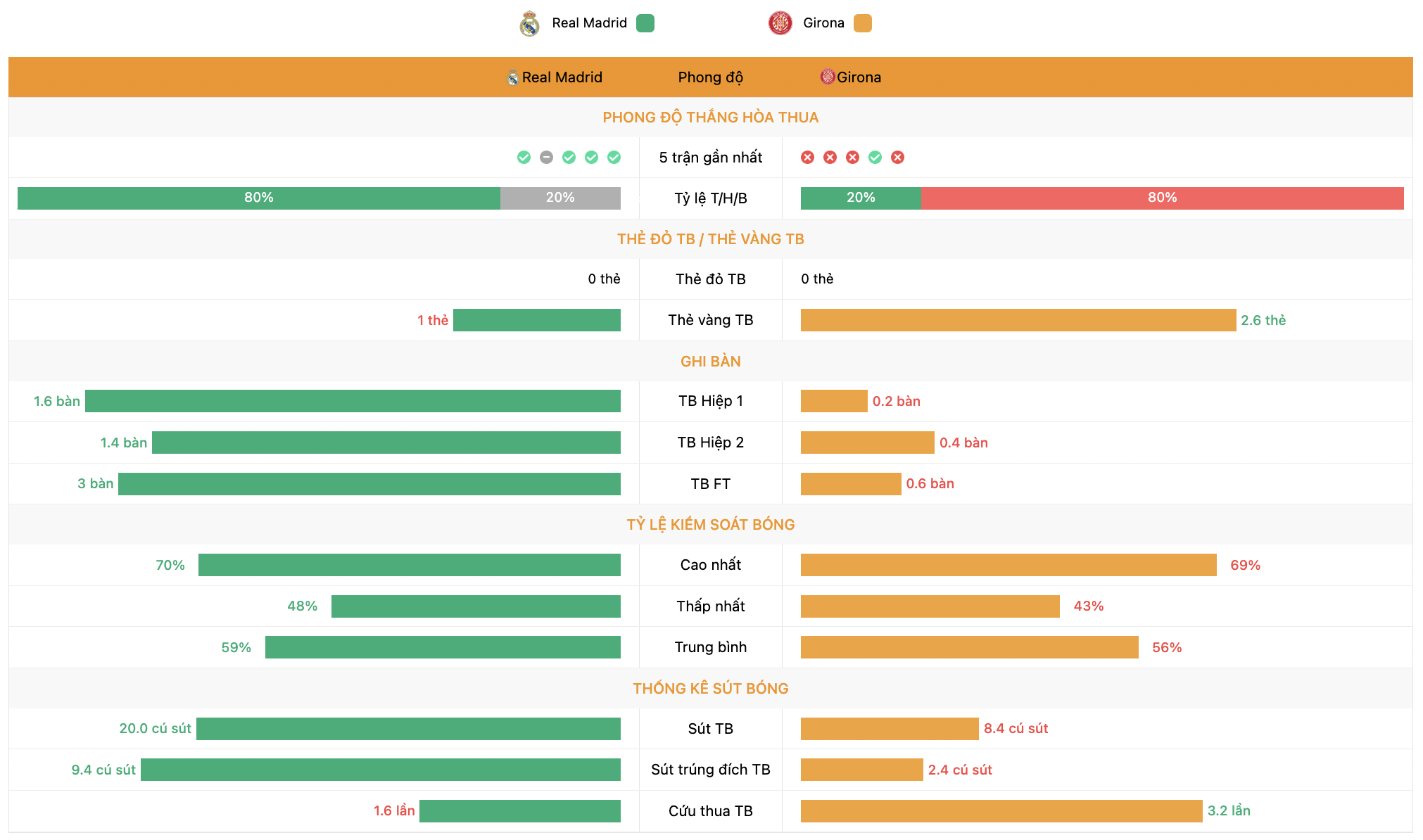
Task: Click the TỶ LỆ KIỂM SOÁT BÓNG heading
Action: pos(710,525)
